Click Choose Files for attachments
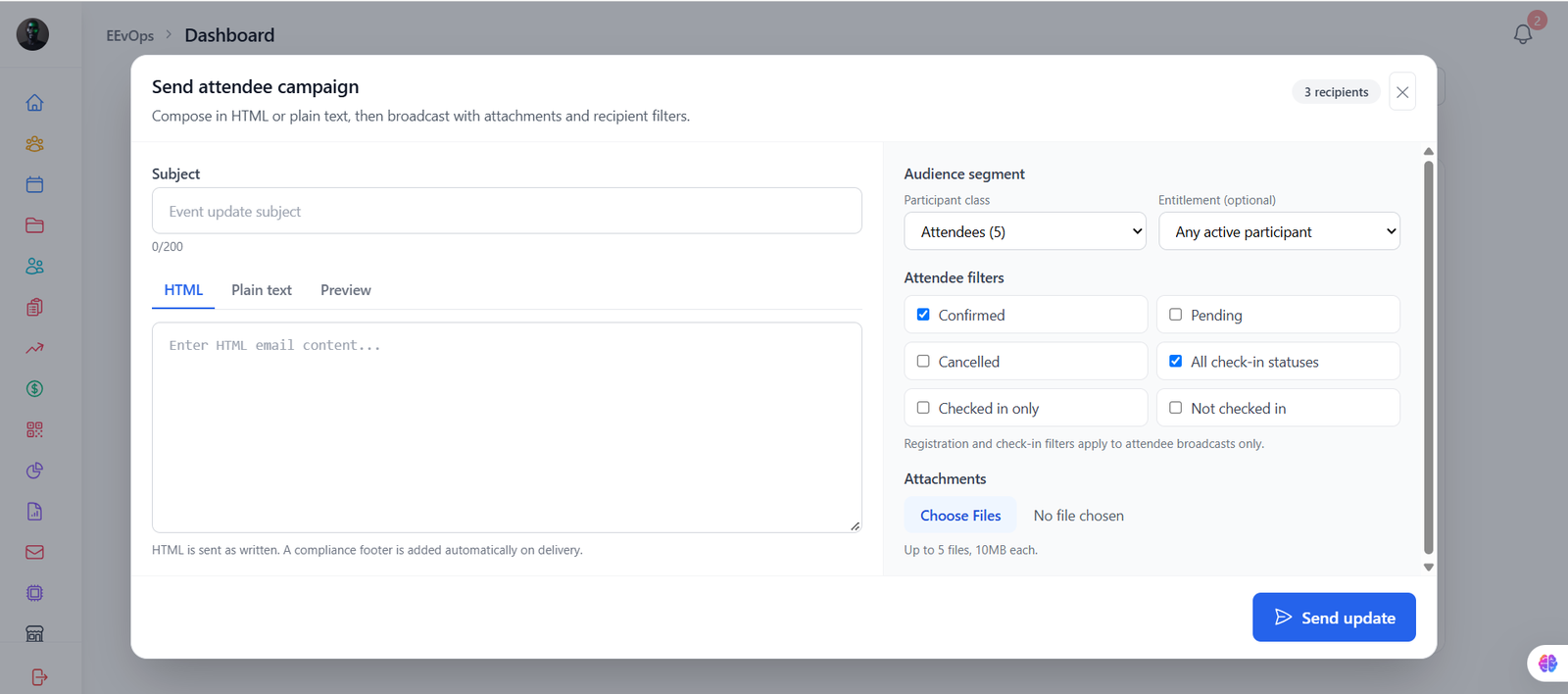The height and width of the screenshot is (694, 1568). [x=960, y=516]
